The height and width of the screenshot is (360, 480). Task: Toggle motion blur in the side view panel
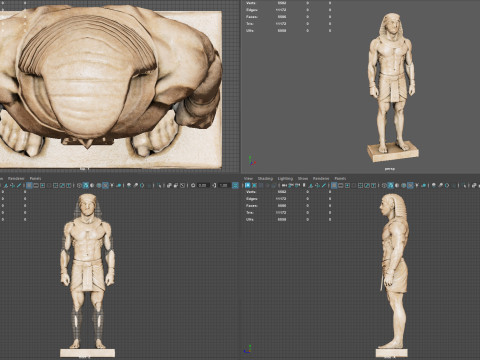coord(440,185)
